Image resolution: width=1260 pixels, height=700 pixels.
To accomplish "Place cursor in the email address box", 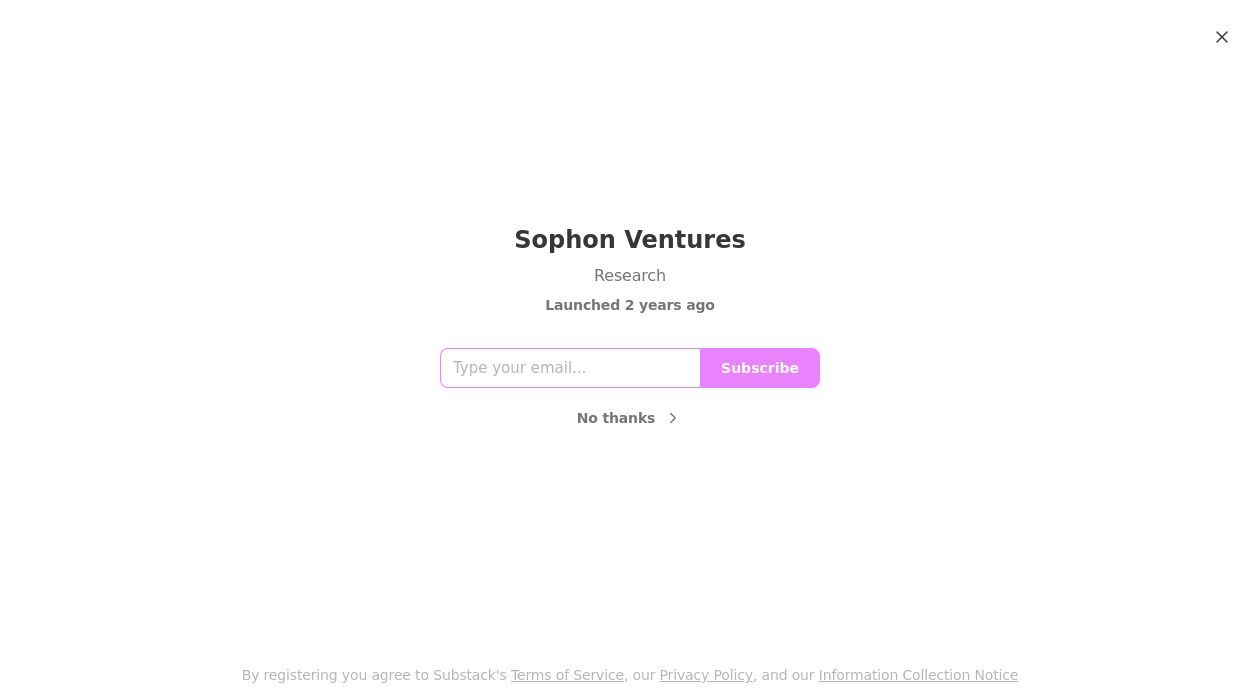I will (570, 368).
